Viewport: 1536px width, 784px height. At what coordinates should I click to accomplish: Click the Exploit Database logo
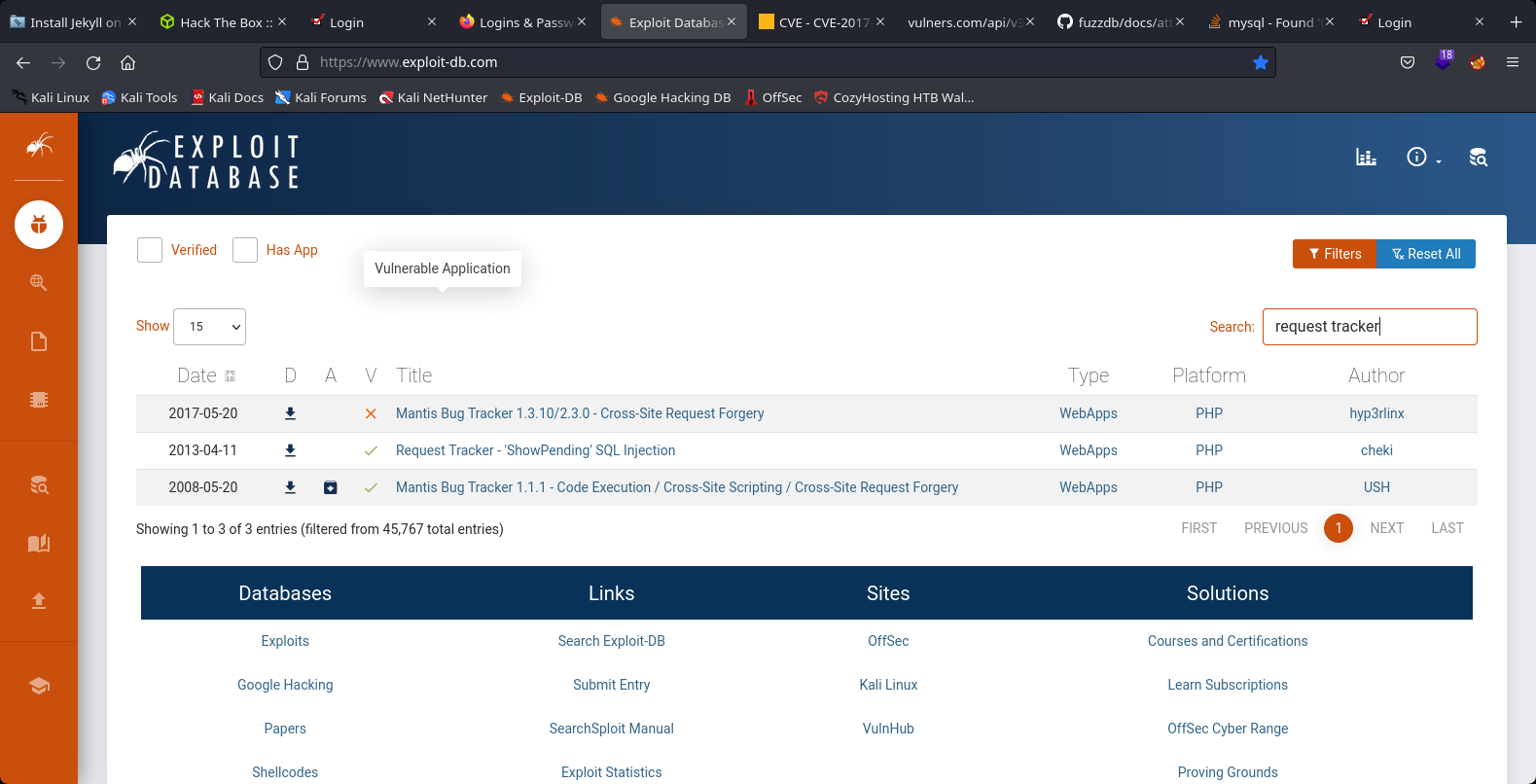pos(206,160)
